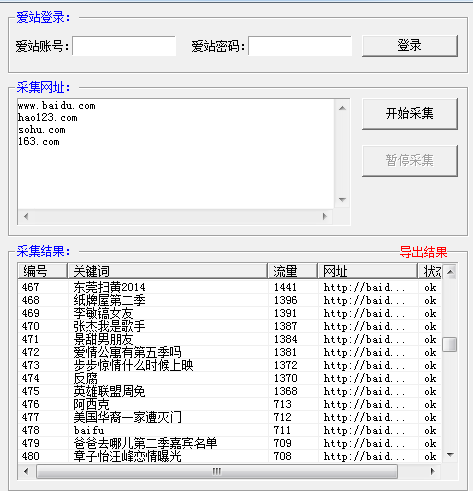Click results list scroll left arrow
This screenshot has height=491, width=473.
(26, 471)
